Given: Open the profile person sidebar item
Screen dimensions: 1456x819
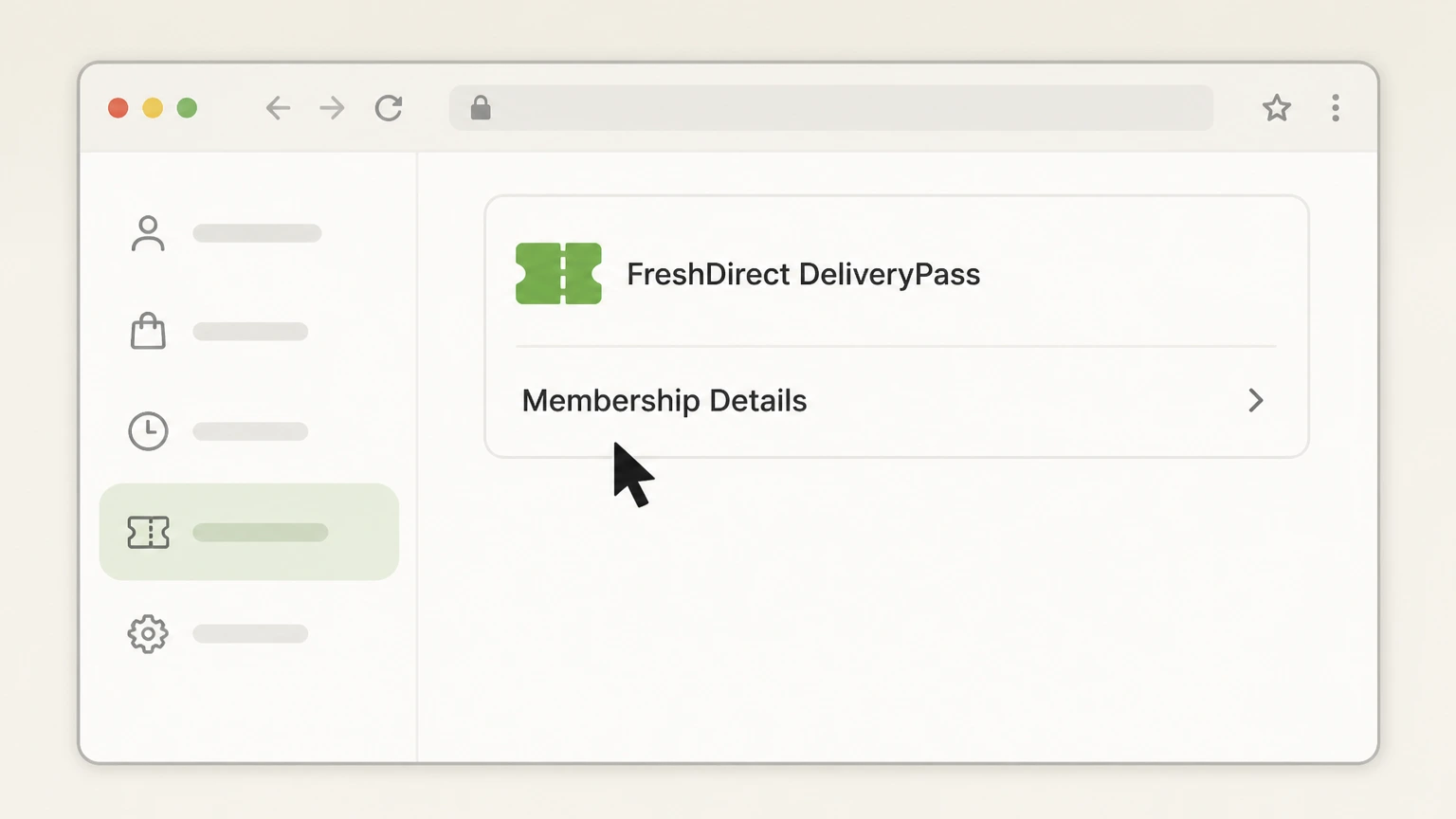Looking at the screenshot, I should [226, 233].
